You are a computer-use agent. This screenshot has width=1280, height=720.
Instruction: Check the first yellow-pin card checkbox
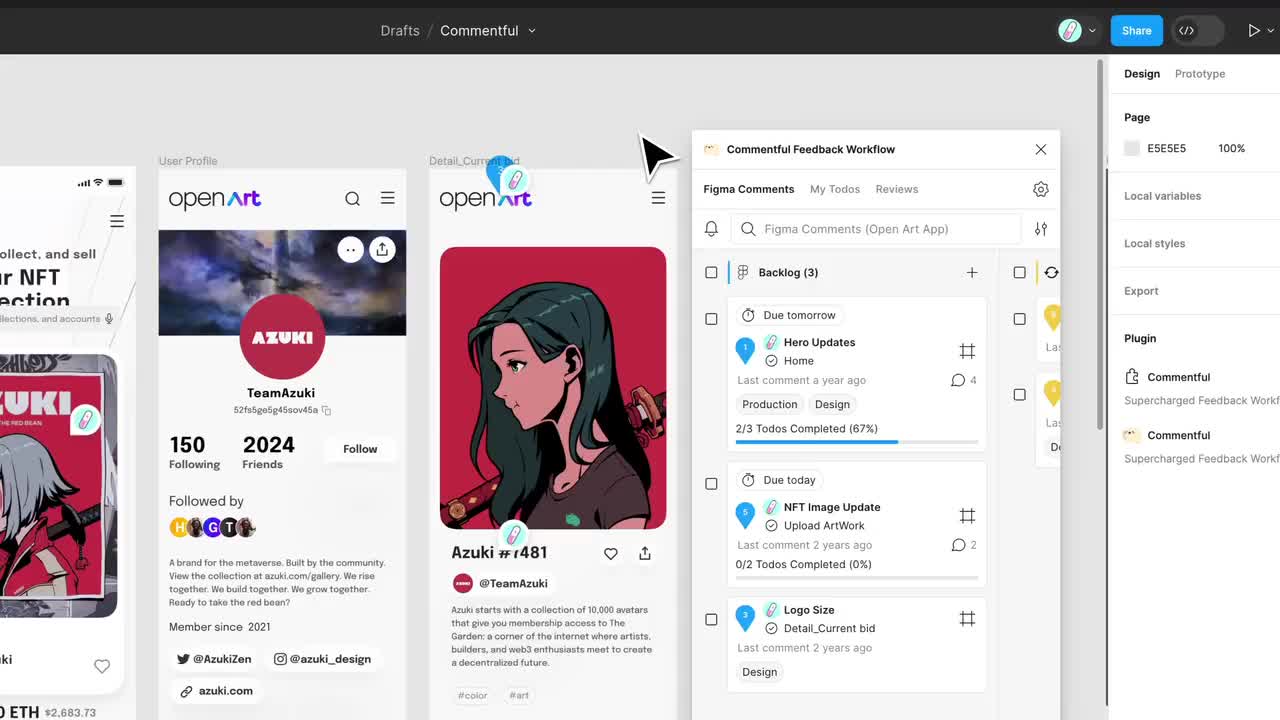[x=1019, y=319]
